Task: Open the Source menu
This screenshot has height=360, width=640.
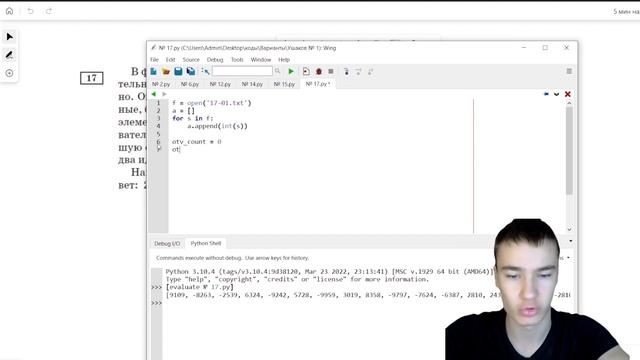Action: coord(191,60)
